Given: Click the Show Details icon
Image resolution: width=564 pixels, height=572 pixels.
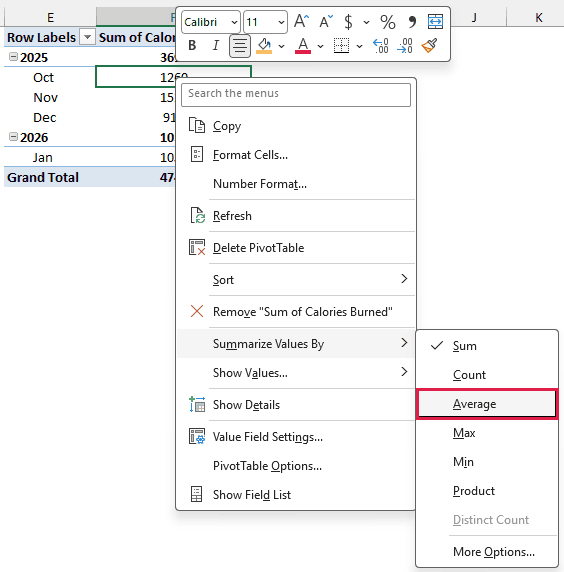Looking at the screenshot, I should tap(197, 404).
